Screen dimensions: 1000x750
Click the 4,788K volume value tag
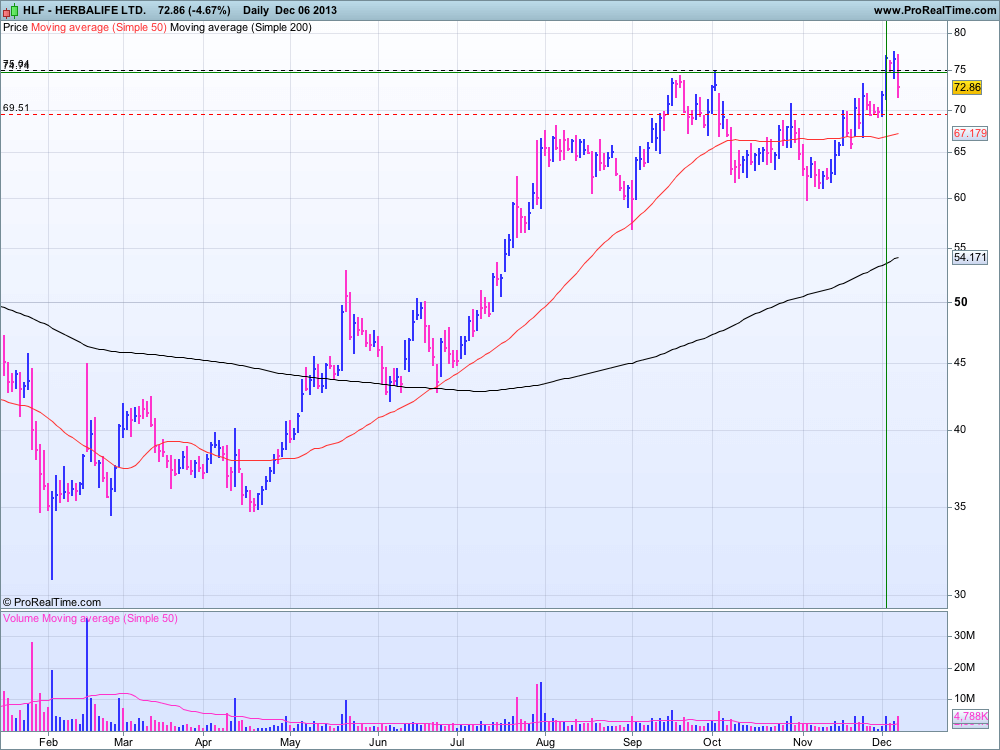[x=970, y=716]
